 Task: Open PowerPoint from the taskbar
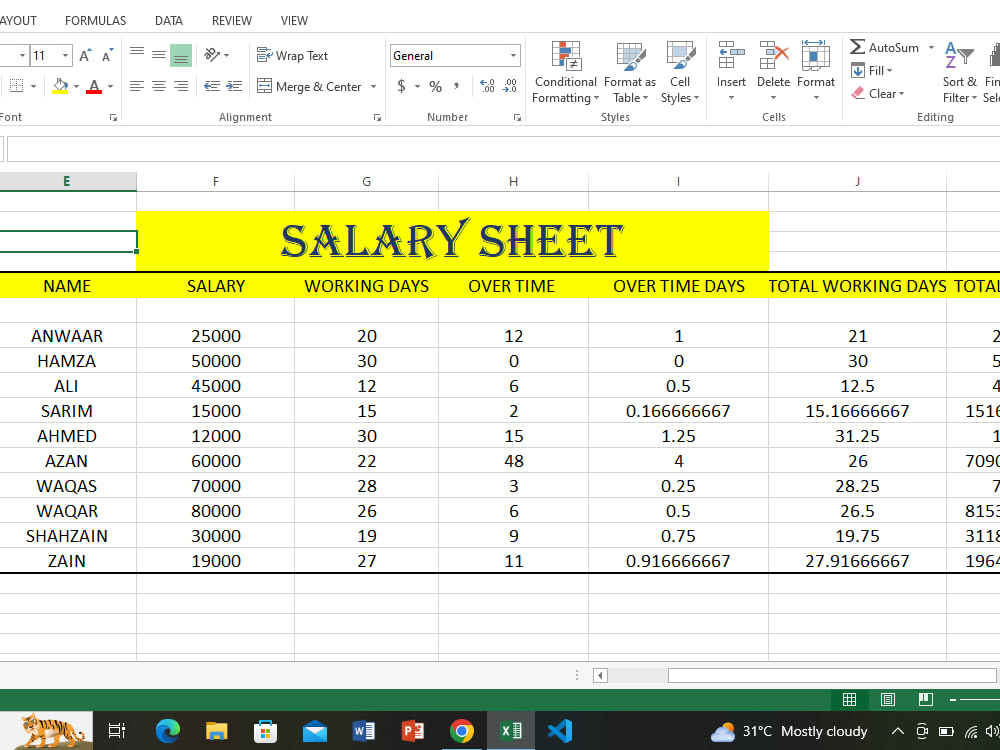pos(413,731)
